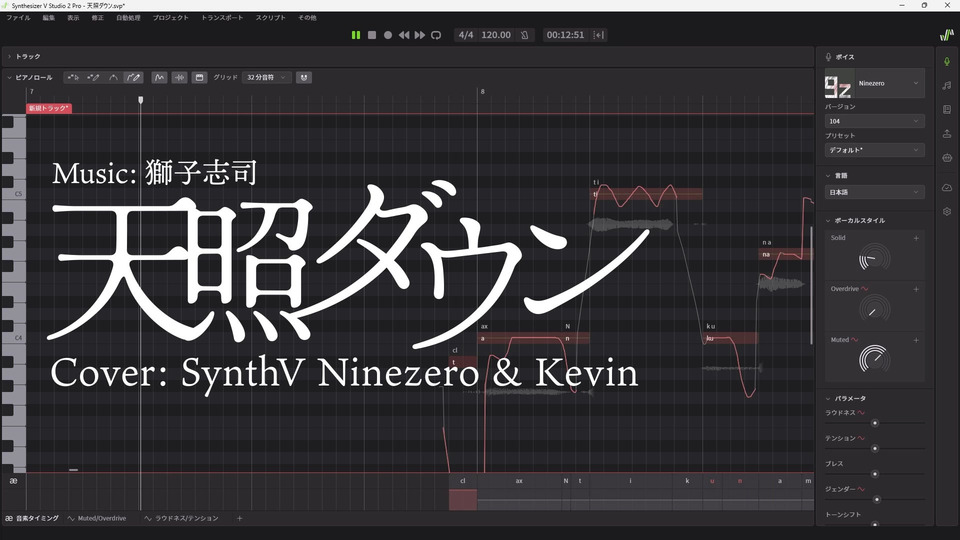Open the render export sidebar icon
960x540 pixels.
coord(947,133)
